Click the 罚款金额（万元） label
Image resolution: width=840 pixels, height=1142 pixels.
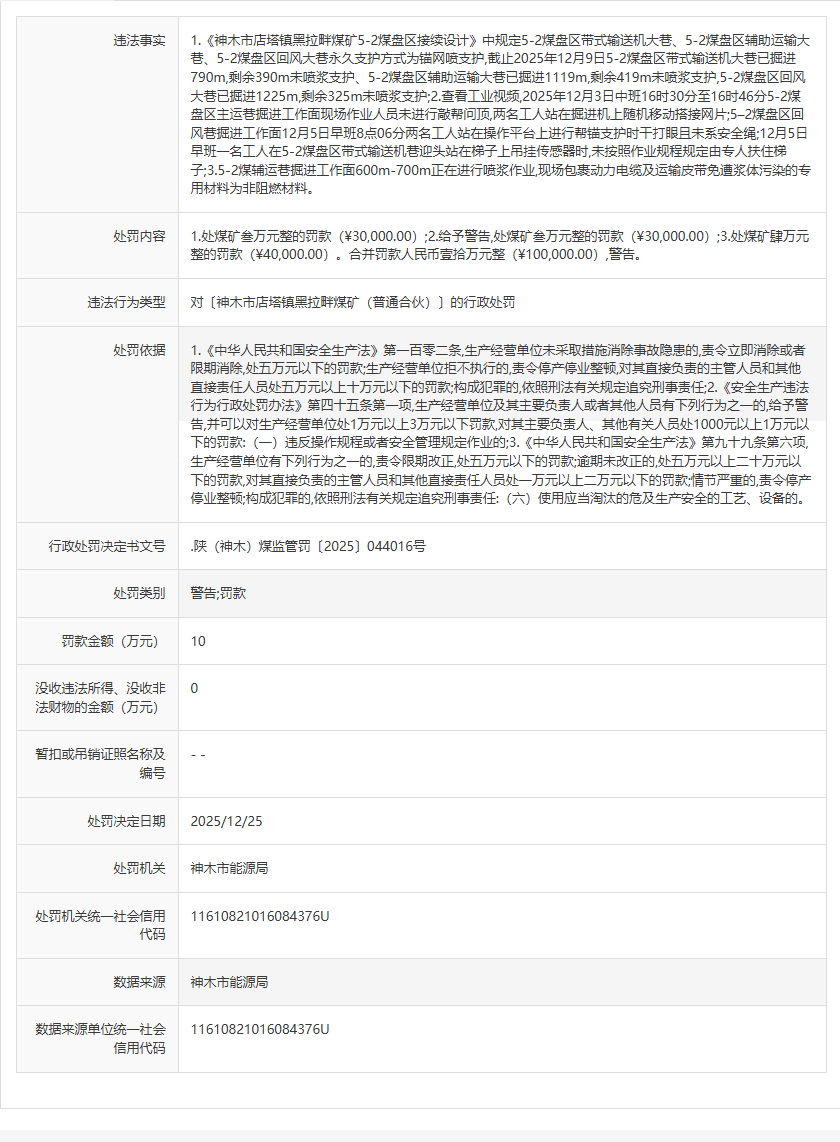click(x=111, y=641)
